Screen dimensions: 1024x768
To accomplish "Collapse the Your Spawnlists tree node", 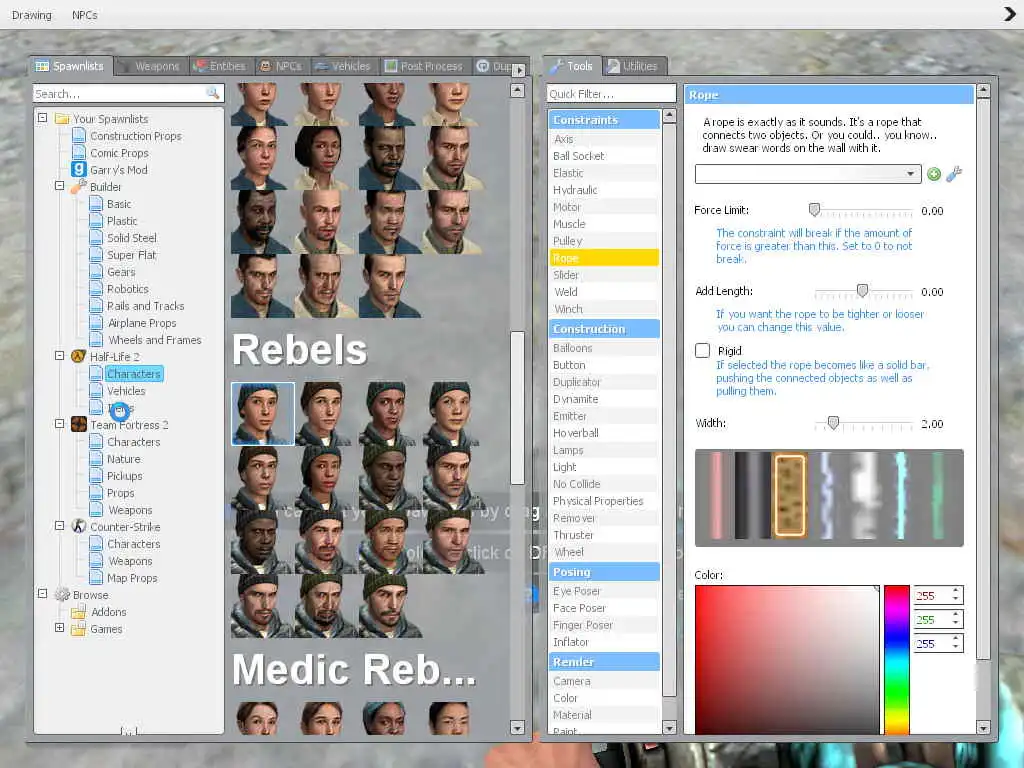I will coord(42,118).
